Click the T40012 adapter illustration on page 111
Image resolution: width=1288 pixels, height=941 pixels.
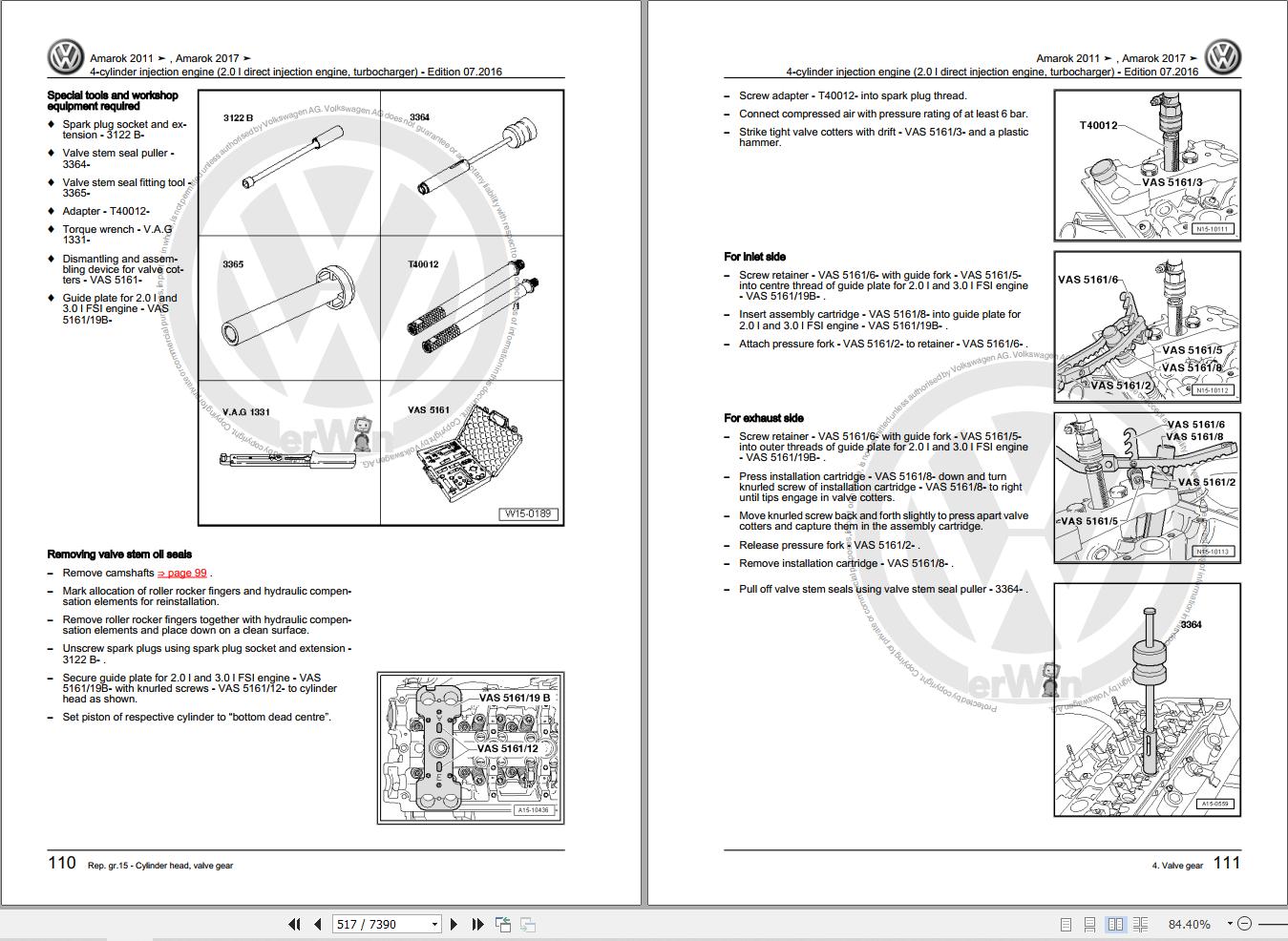[x=1148, y=165]
